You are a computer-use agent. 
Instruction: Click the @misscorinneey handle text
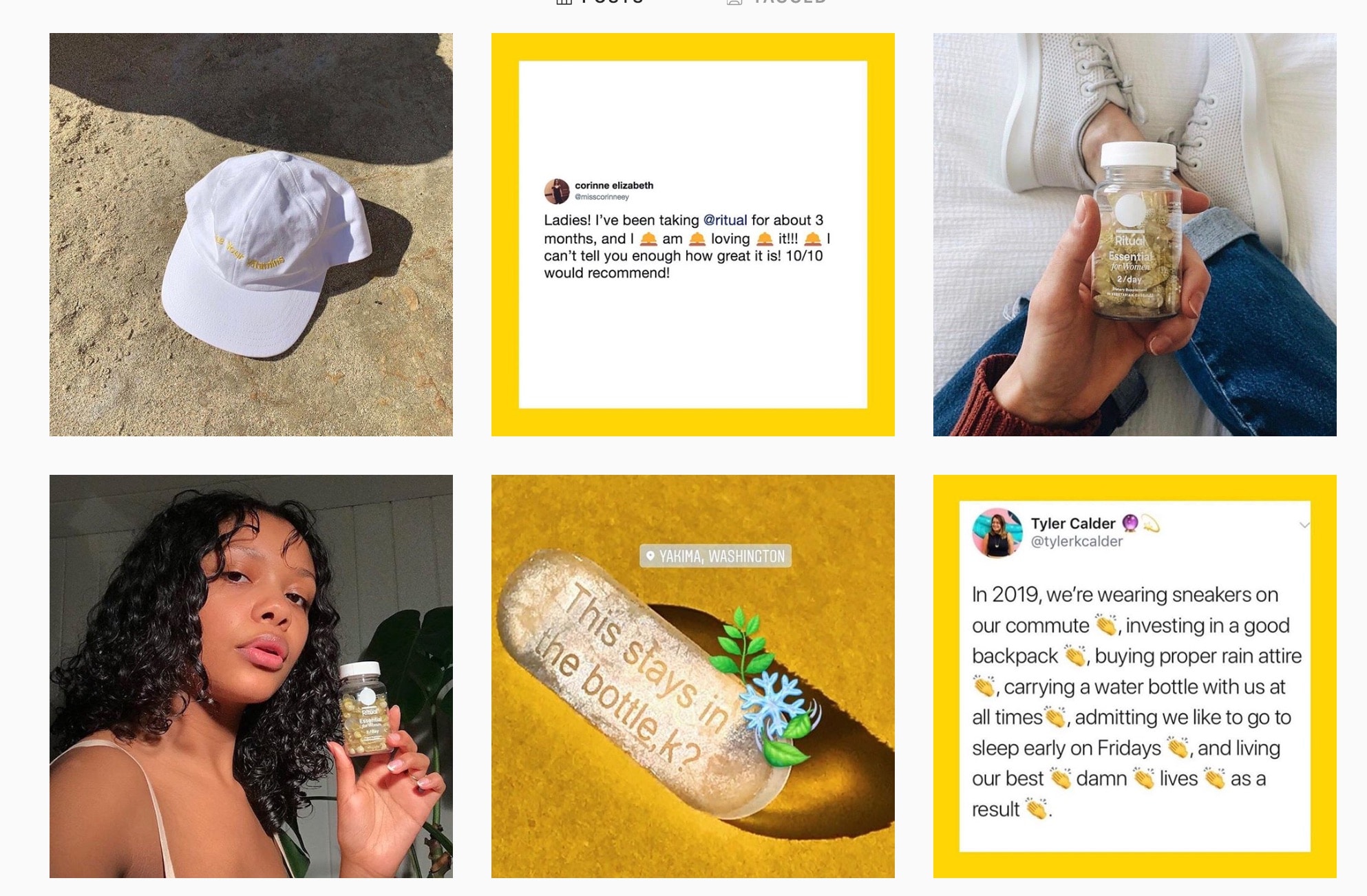[x=602, y=198]
